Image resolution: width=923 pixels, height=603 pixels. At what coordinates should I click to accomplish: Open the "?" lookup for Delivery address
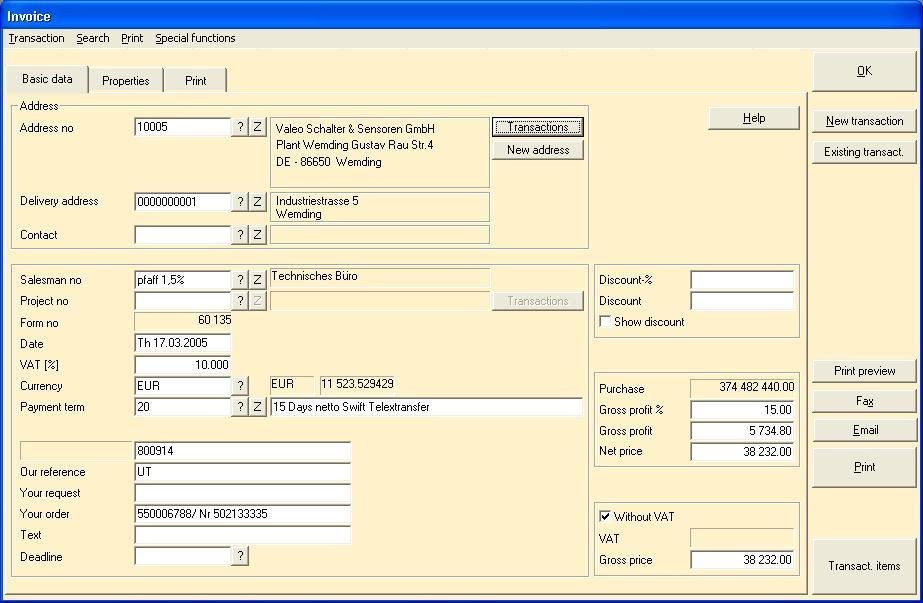241,201
